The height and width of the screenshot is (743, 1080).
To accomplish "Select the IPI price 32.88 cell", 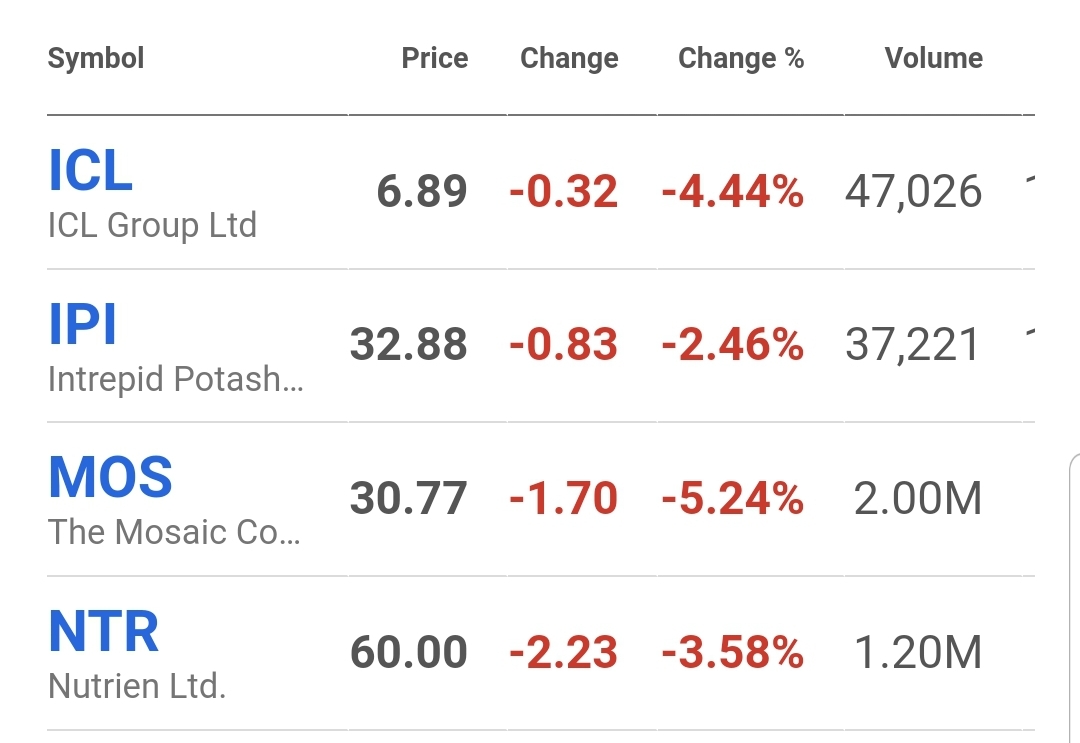I will pyautogui.click(x=409, y=345).
